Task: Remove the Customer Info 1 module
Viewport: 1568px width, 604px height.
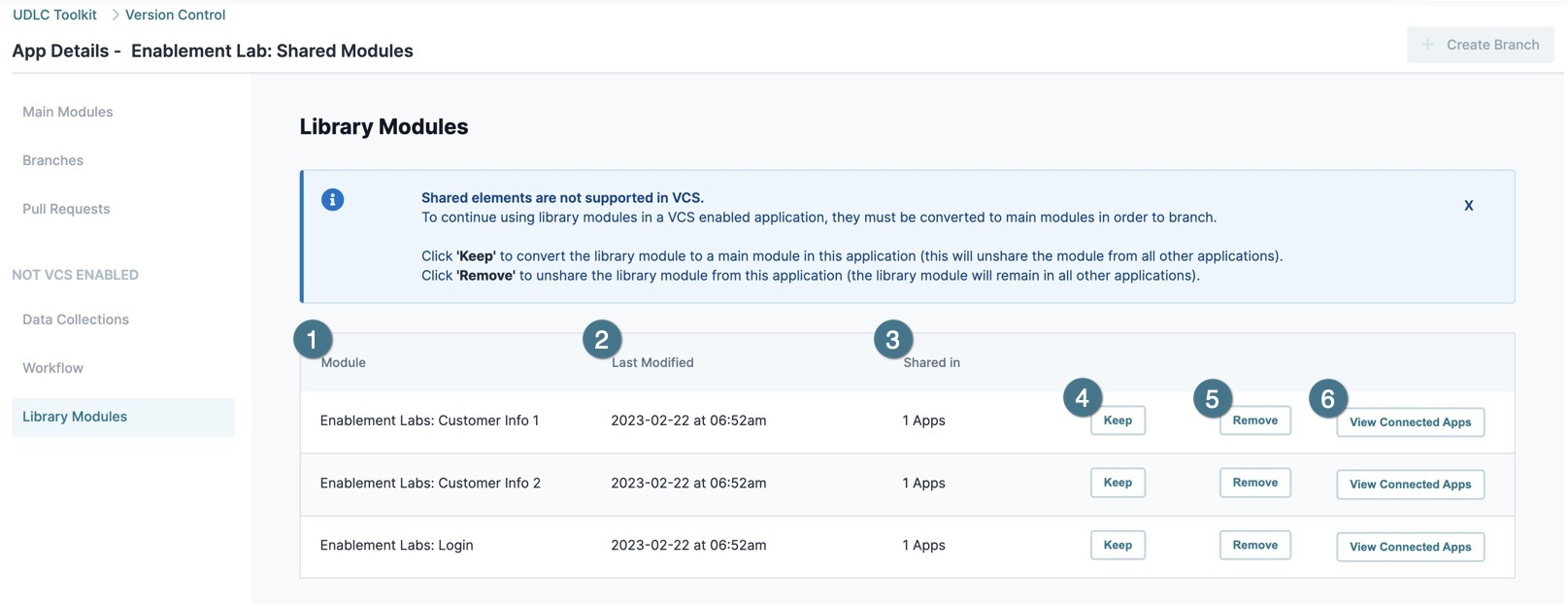Action: (x=1254, y=420)
